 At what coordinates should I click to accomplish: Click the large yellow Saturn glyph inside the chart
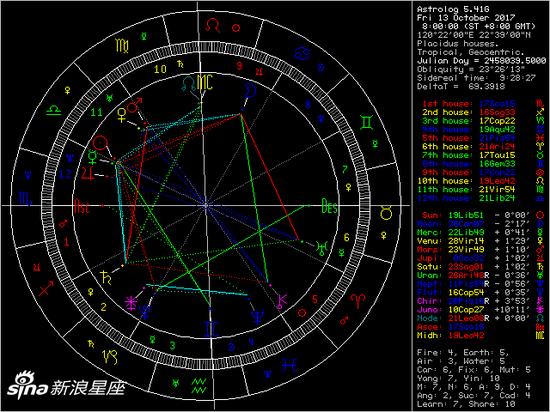click(x=106, y=277)
